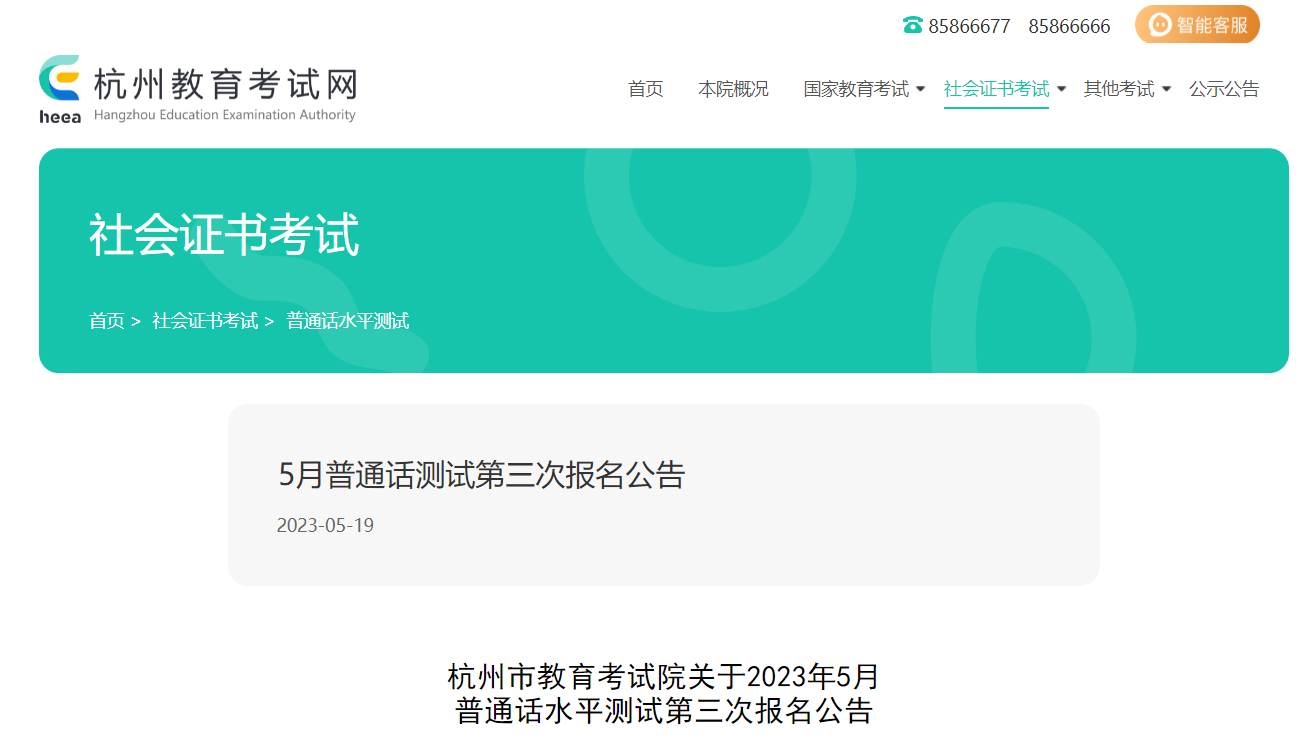This screenshot has width=1316, height=753.
Task: Click the telephone icon beside 85866677
Action: click(x=912, y=26)
